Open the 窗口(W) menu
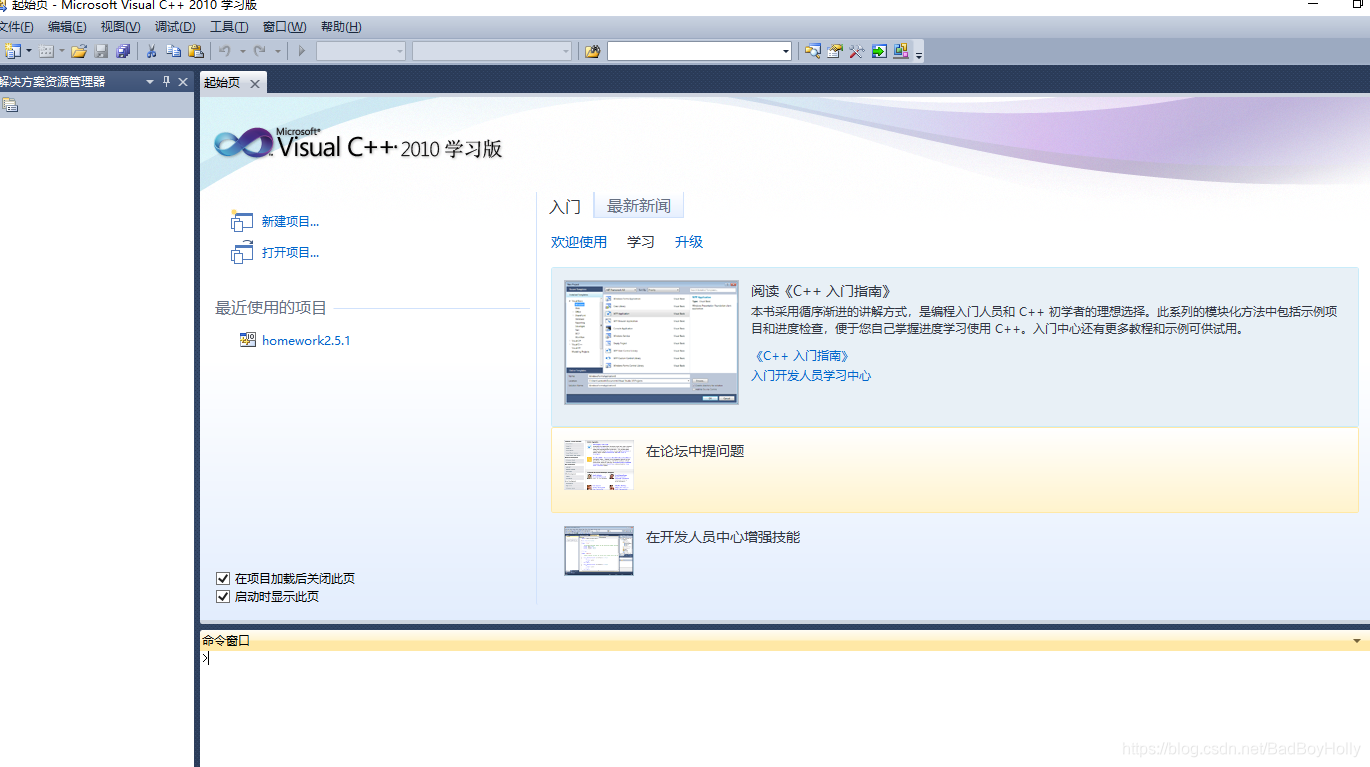Screen dimensions: 1370x767 [x=284, y=27]
